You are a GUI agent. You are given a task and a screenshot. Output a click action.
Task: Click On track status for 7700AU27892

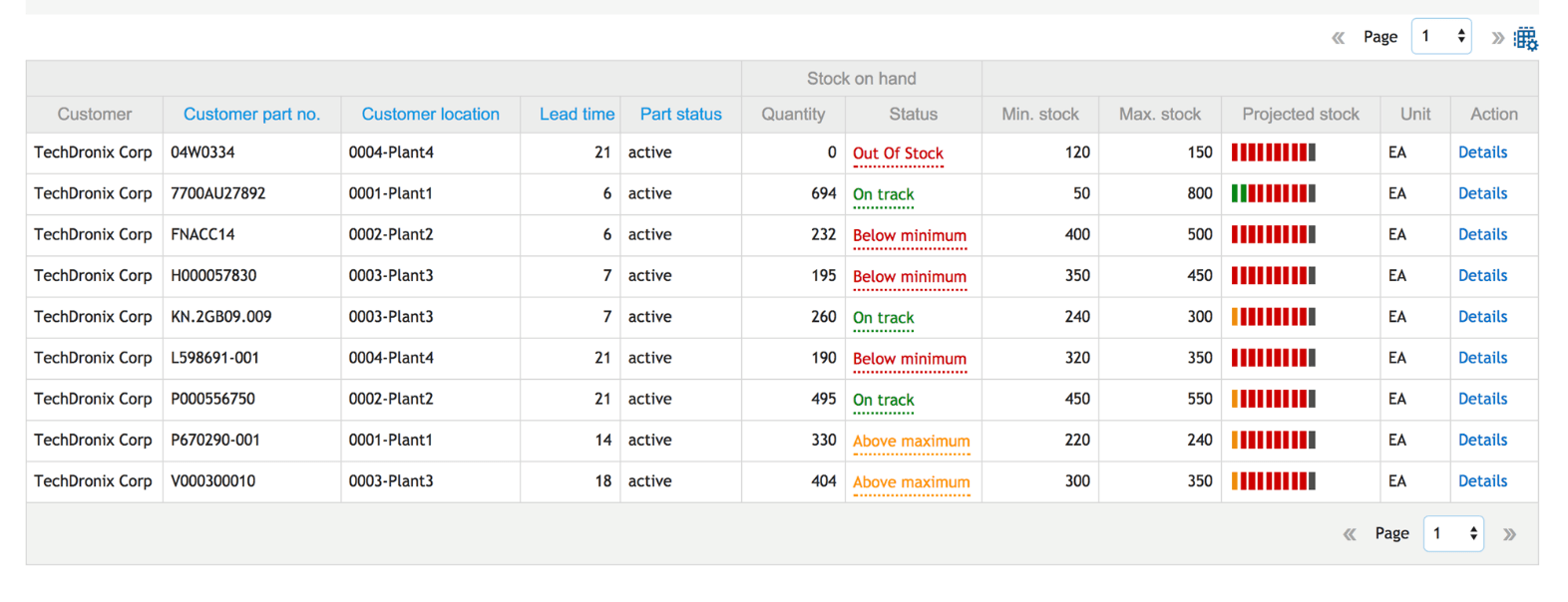point(883,194)
